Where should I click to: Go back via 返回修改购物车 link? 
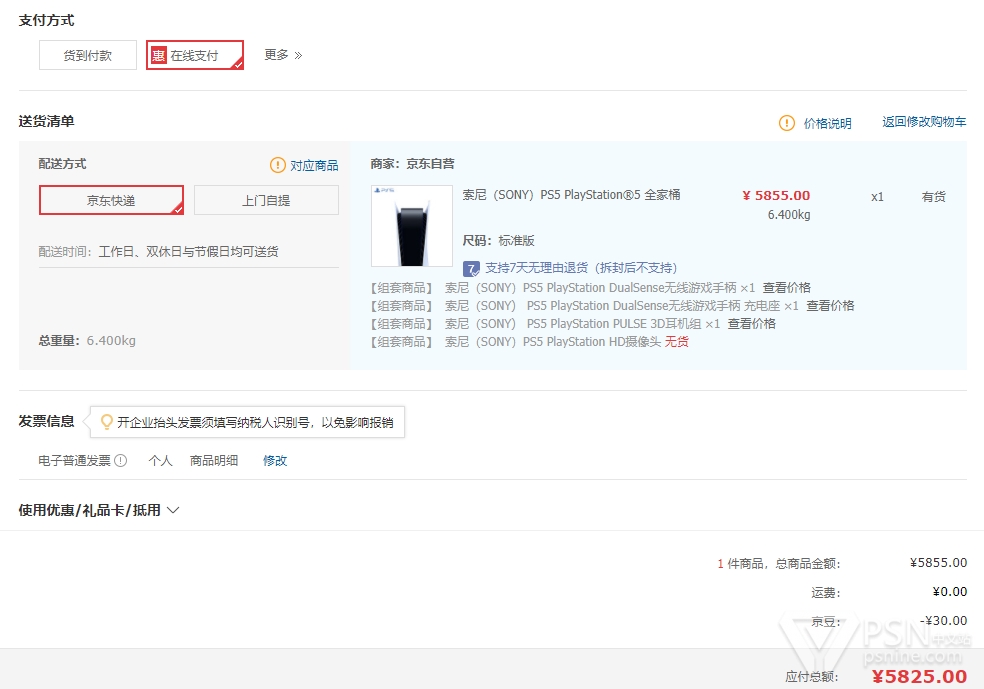click(924, 122)
